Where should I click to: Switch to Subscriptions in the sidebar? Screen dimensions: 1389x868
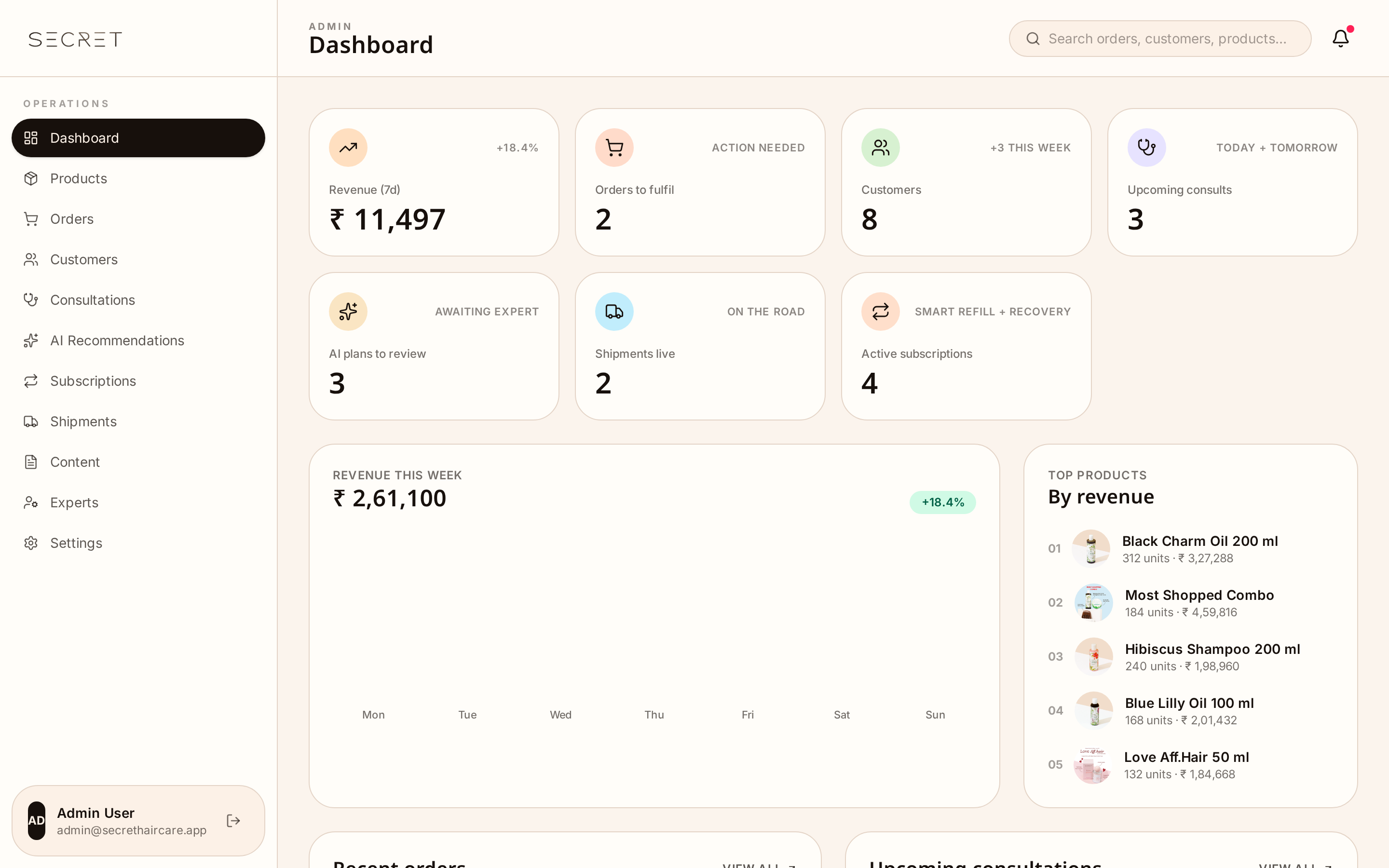138,381
